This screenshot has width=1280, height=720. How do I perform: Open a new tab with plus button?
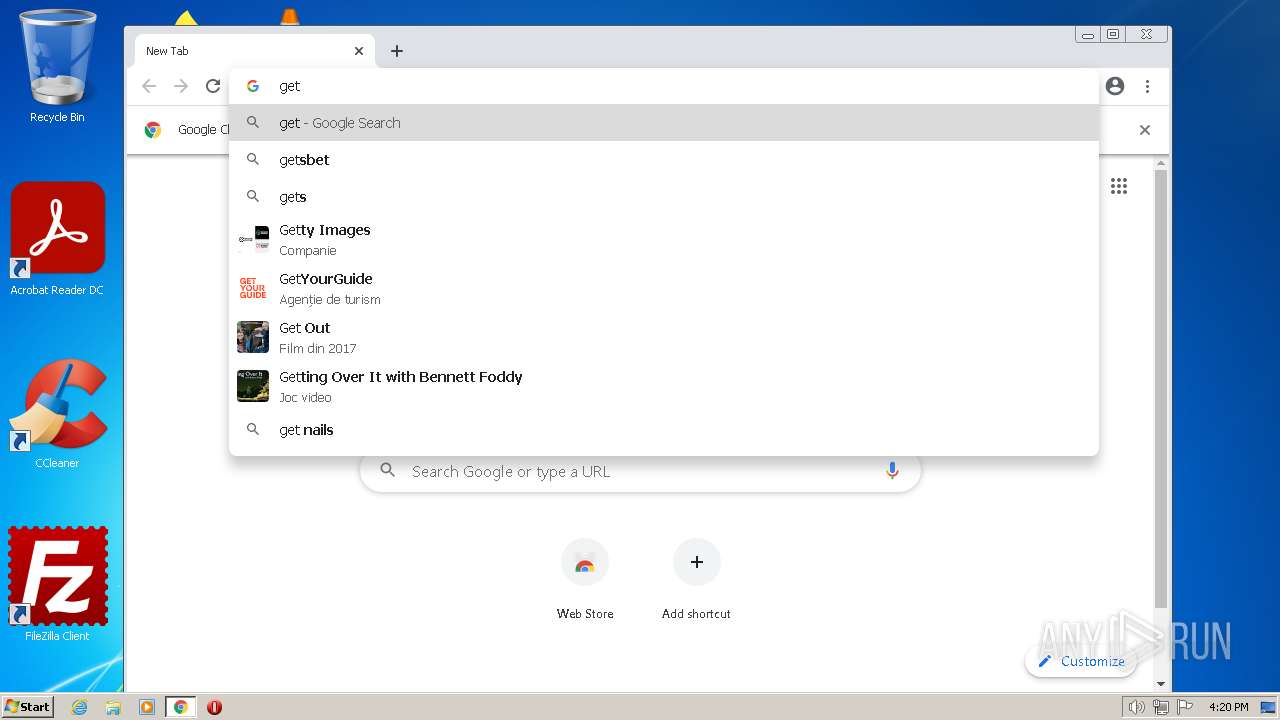pos(397,51)
